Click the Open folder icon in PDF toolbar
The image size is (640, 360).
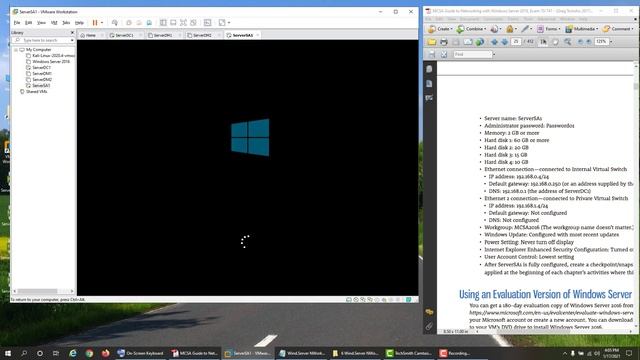tap(431, 42)
